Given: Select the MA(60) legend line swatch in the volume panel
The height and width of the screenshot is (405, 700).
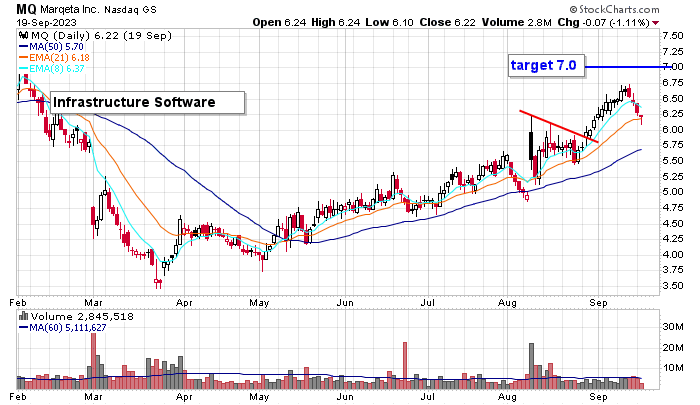Looking at the screenshot, I should (x=24, y=328).
